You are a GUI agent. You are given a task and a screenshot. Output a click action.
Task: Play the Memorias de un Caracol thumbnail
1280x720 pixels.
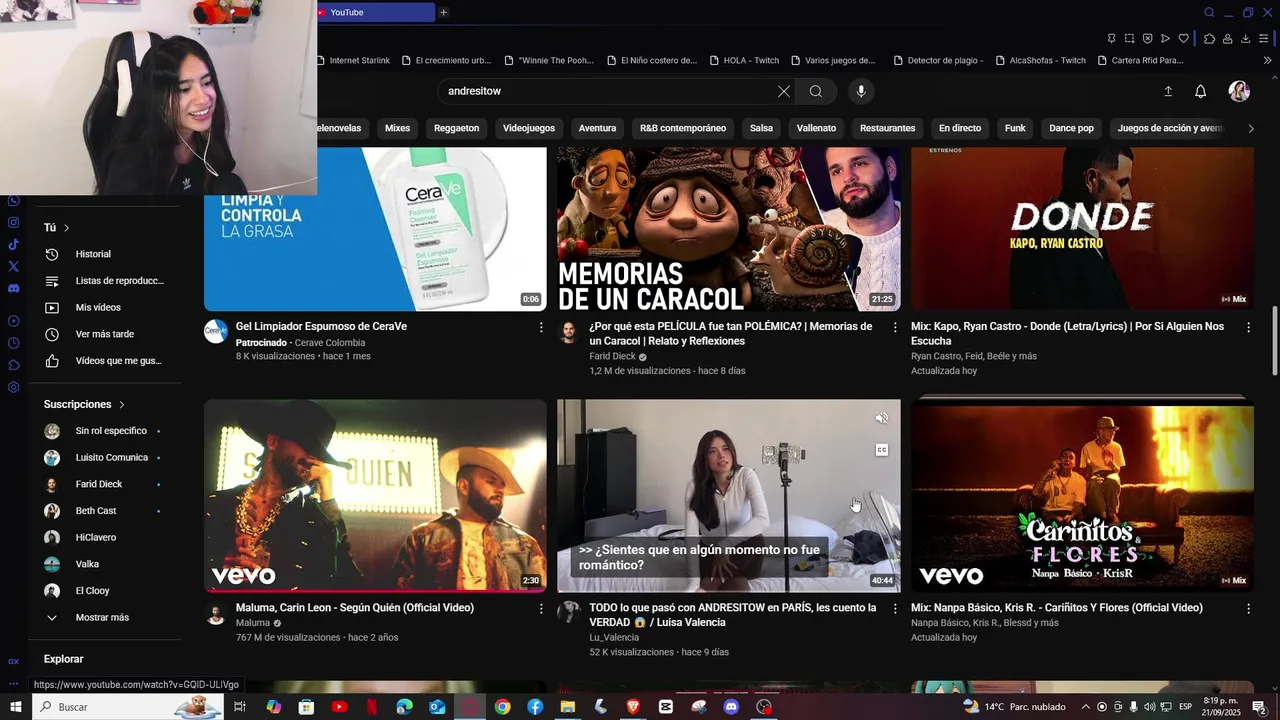pyautogui.click(x=729, y=229)
